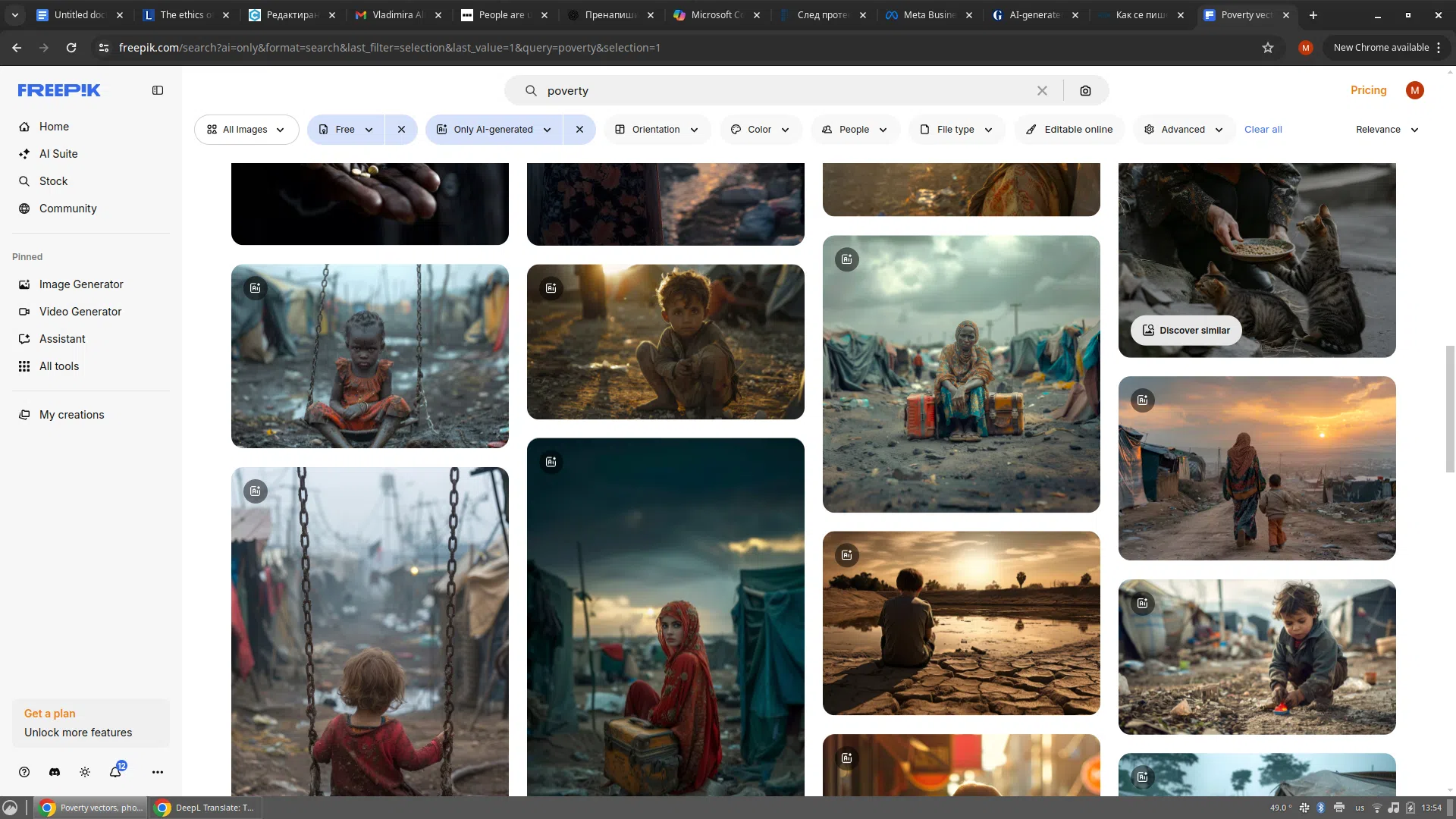The image size is (1456, 819).
Task: Open AI Suite in sidebar
Action: 58,154
